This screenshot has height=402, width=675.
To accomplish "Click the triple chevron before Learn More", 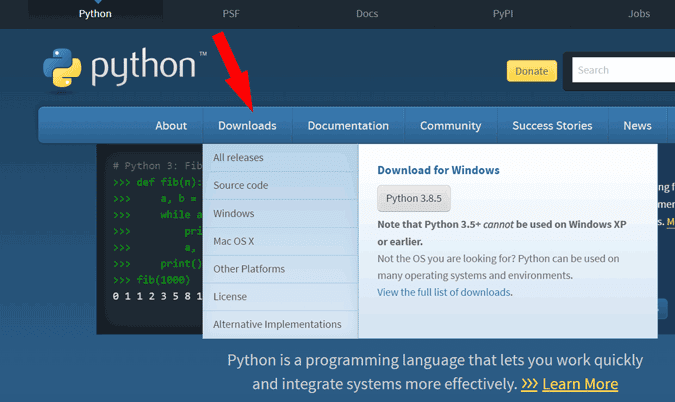I will pyautogui.click(x=529, y=383).
